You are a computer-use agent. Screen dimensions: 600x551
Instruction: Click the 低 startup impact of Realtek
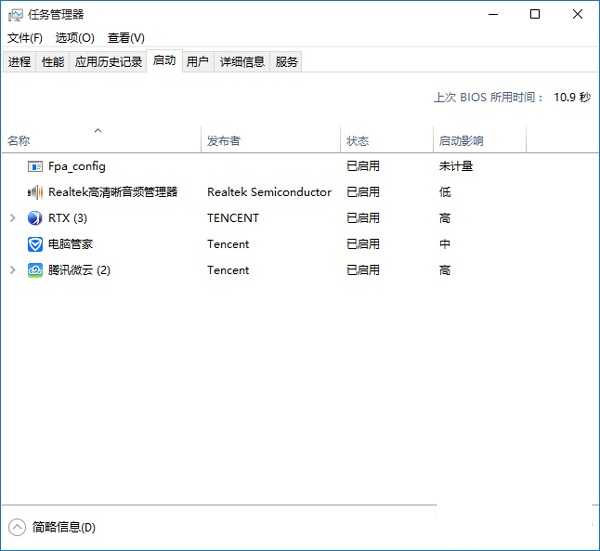point(445,192)
